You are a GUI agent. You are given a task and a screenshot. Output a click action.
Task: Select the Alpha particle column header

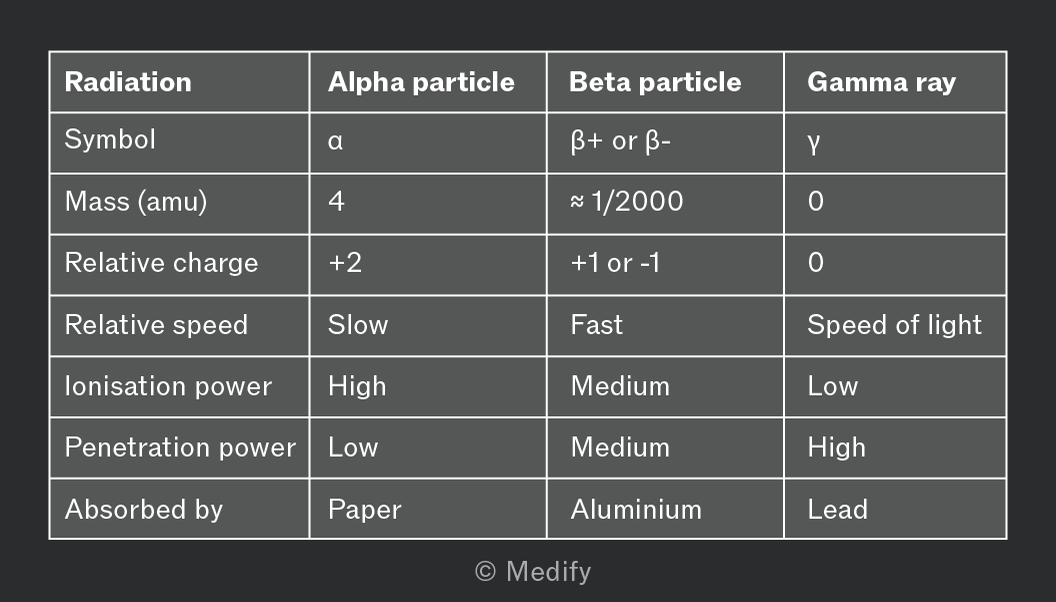(428, 82)
